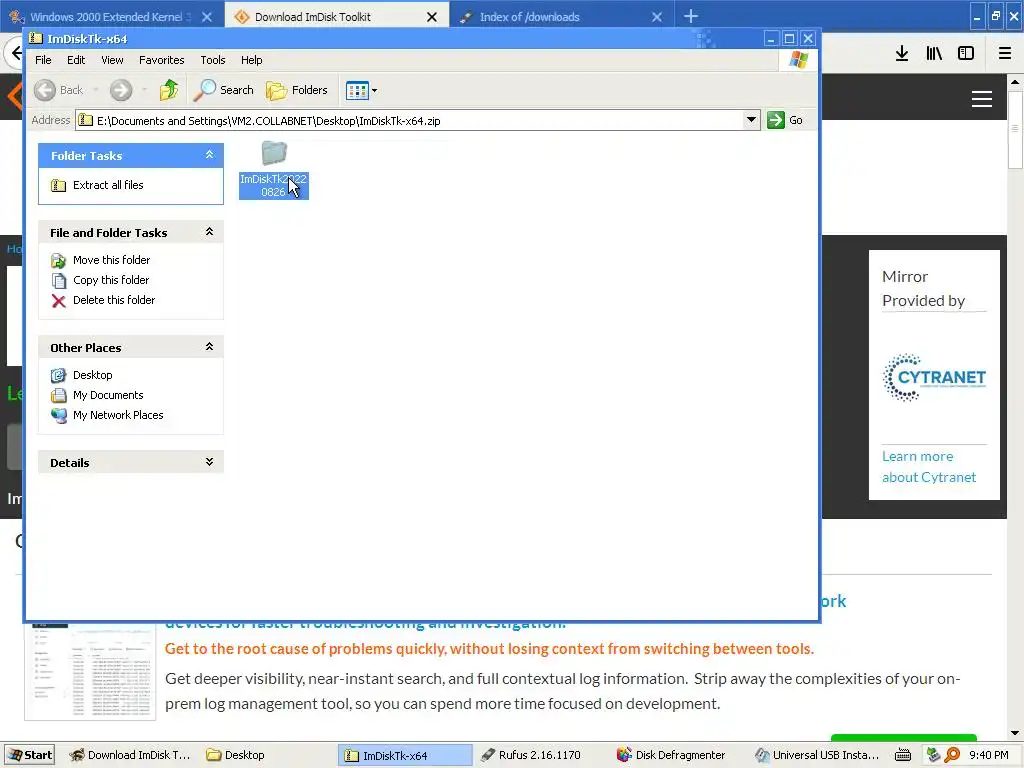Click the Move this folder icon

point(59,261)
